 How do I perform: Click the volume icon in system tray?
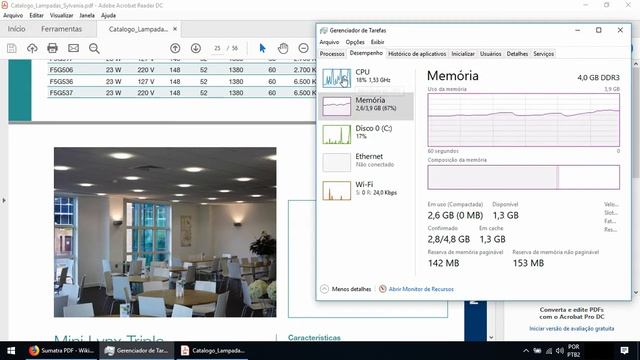click(x=560, y=351)
